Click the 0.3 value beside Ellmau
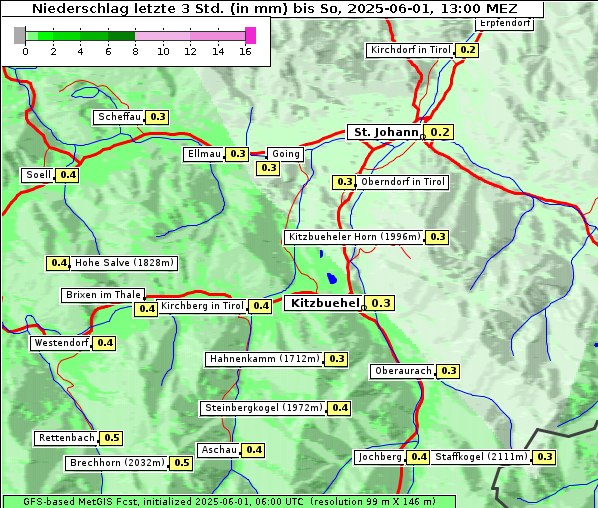598x508 pixels. coord(237,154)
